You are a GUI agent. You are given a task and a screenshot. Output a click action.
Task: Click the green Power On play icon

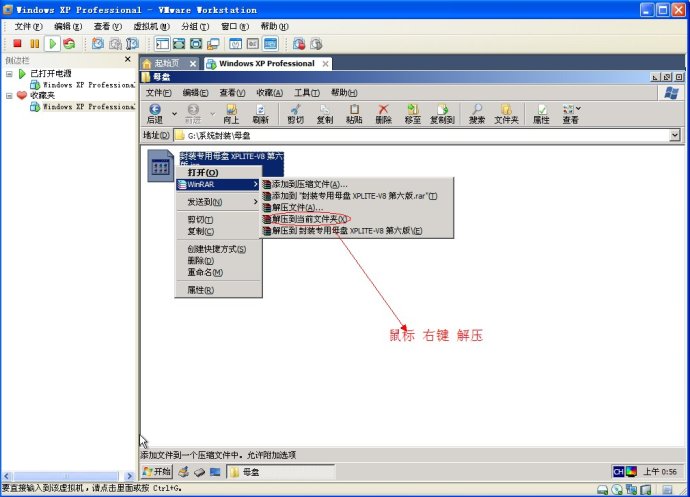coord(52,44)
